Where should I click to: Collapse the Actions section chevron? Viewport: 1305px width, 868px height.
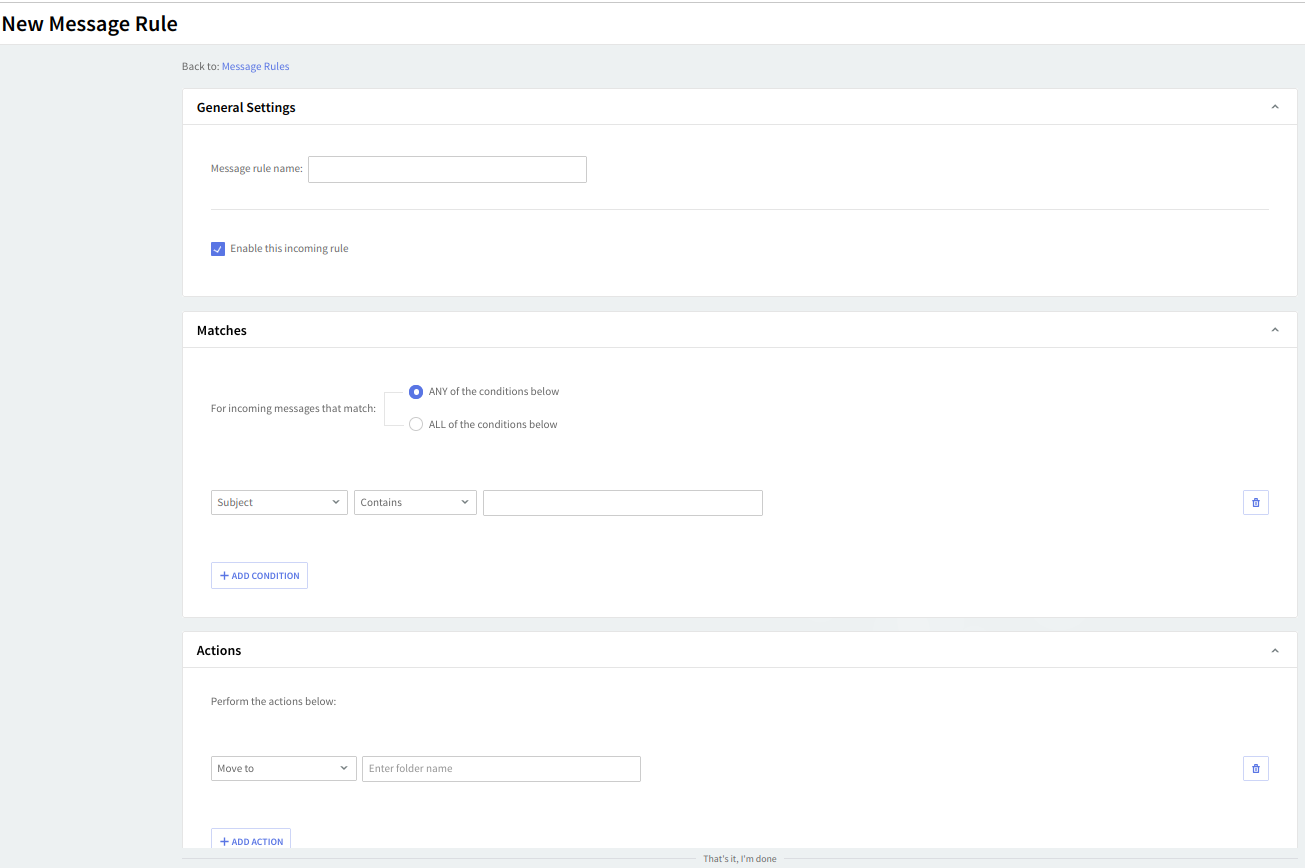[1274, 650]
